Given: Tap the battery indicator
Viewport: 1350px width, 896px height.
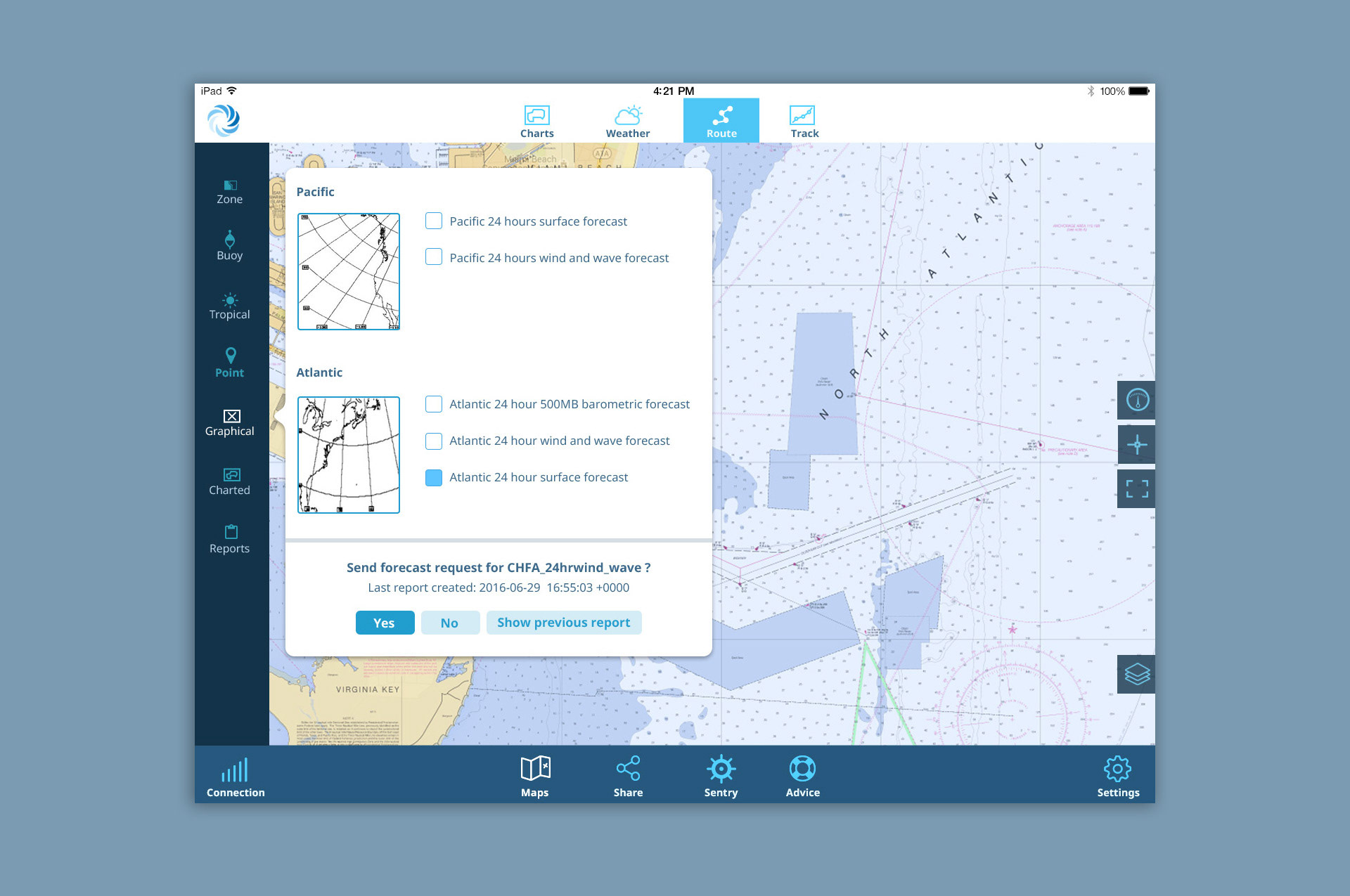Looking at the screenshot, I should 1139,91.
